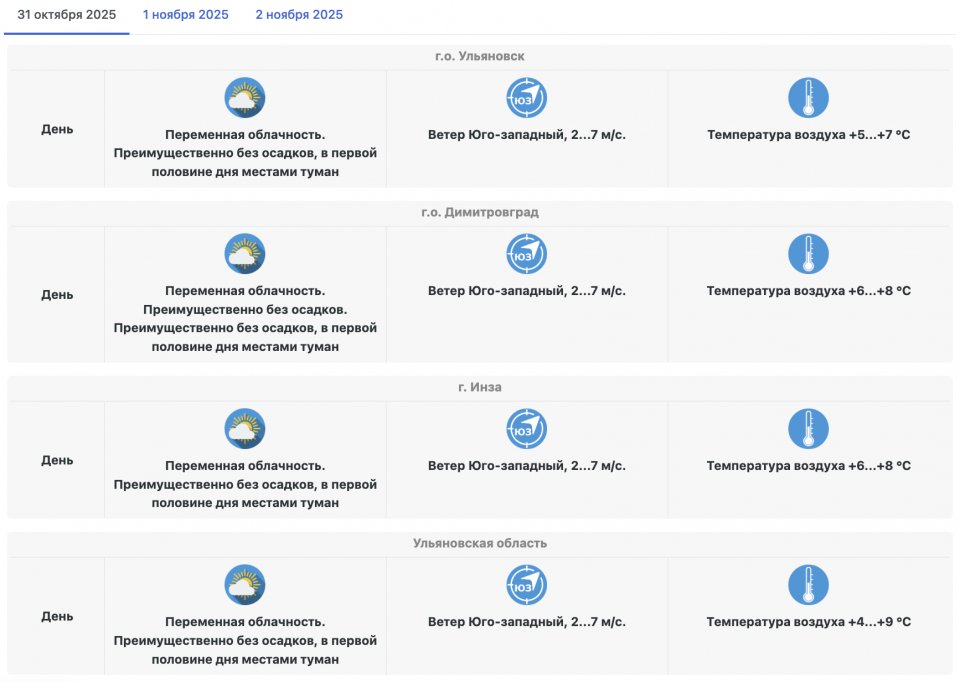Screen dimensions: 960x682
Task: Click the thermometer icon for Ульяновск
Action: (x=808, y=98)
